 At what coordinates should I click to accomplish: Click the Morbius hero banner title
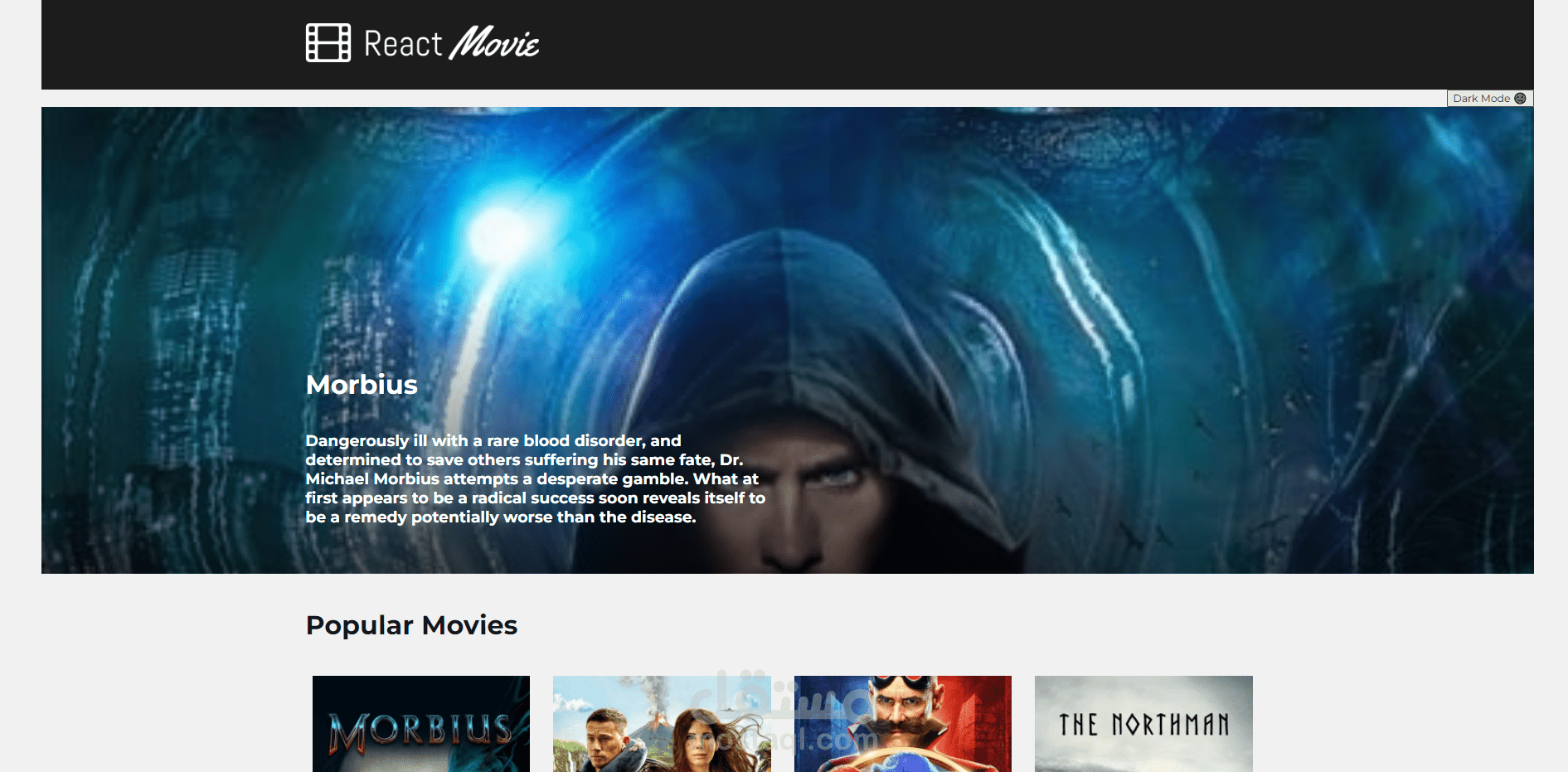362,385
